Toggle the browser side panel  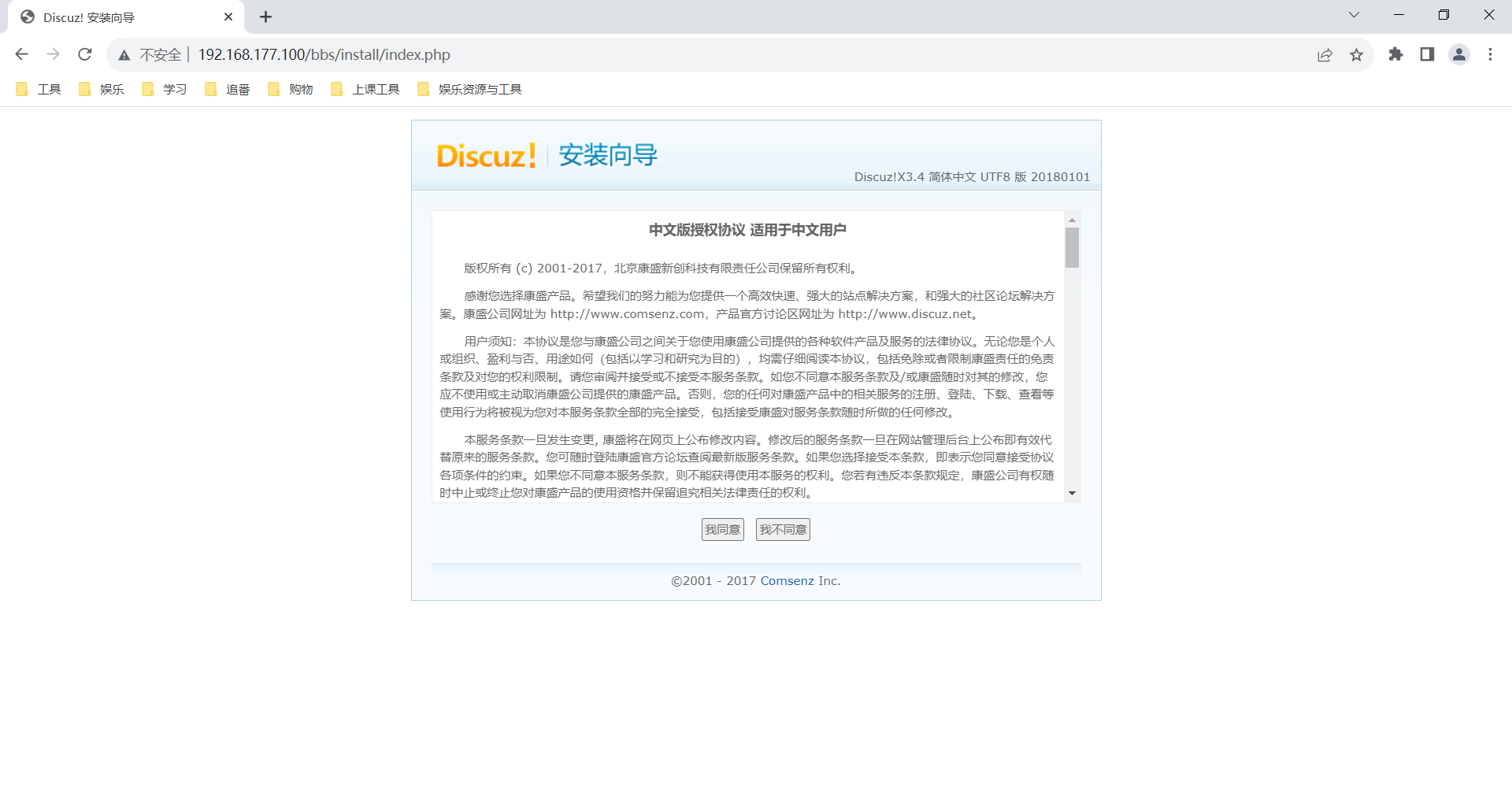click(x=1427, y=54)
